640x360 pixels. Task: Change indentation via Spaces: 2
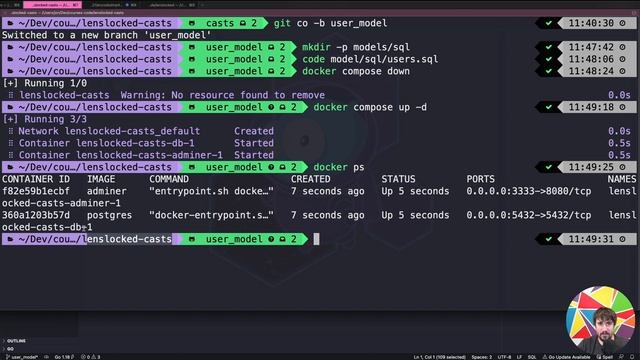[482, 357]
